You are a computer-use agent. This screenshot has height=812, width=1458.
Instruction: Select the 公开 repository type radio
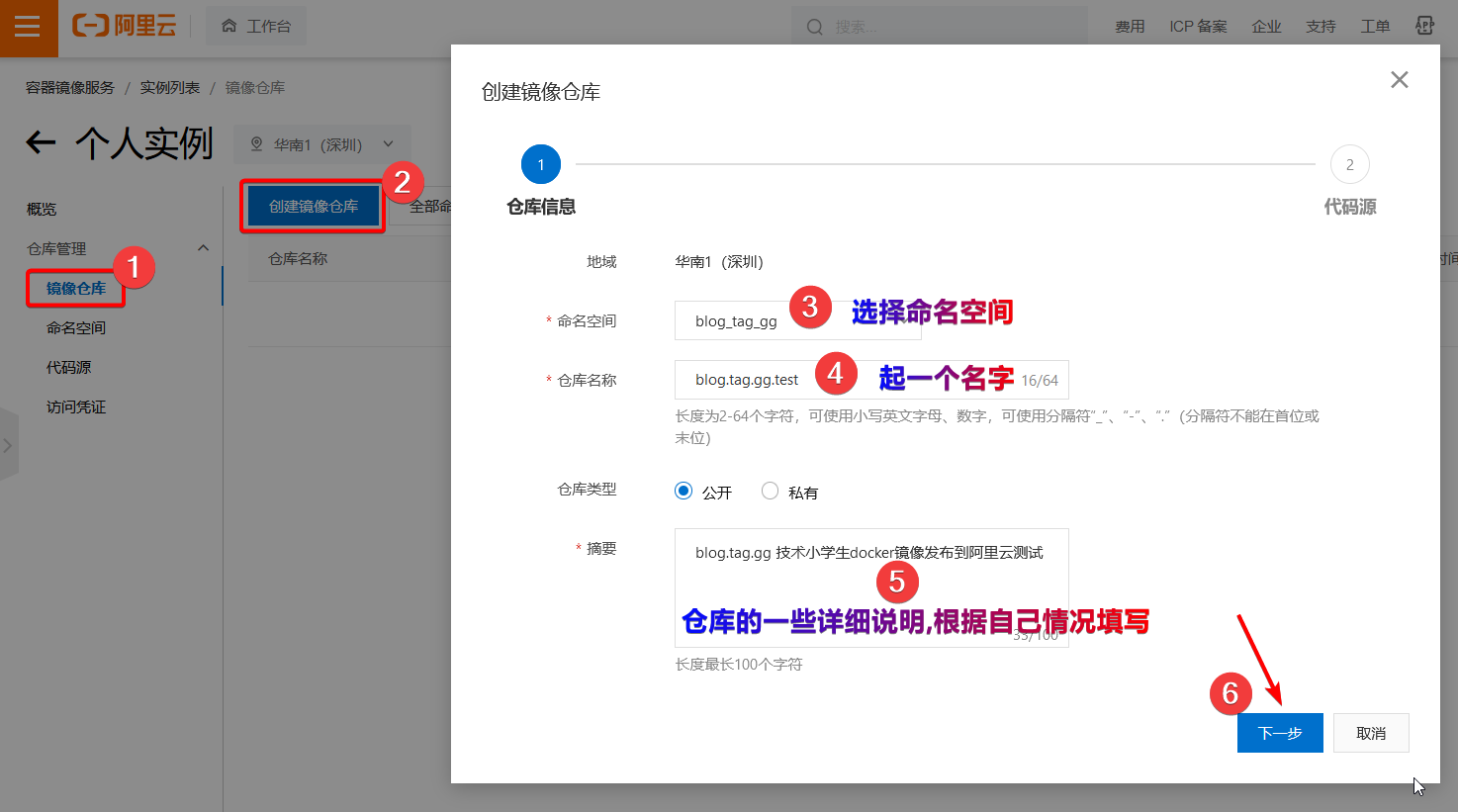[x=683, y=492]
